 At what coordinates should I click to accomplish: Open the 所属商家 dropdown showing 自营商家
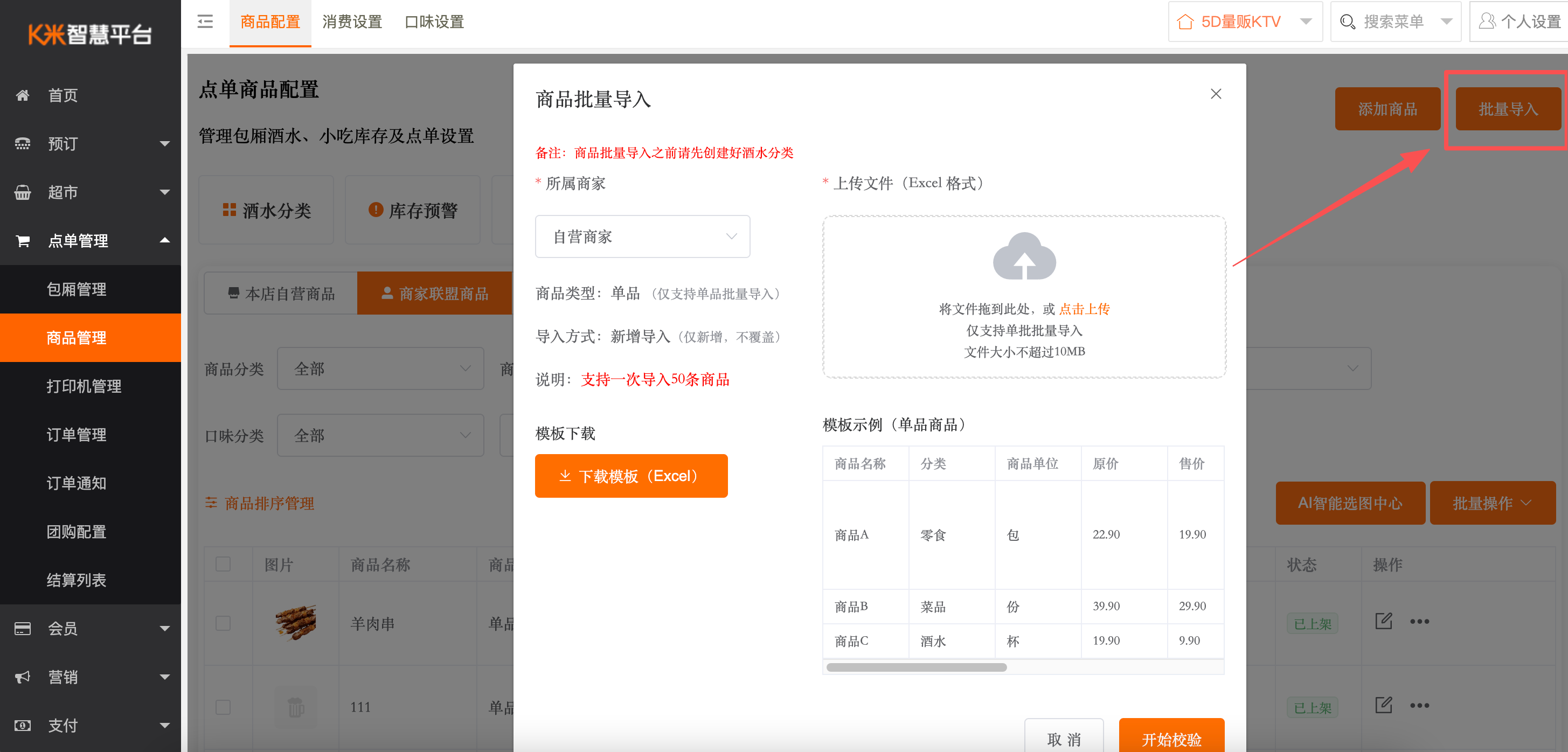point(642,236)
